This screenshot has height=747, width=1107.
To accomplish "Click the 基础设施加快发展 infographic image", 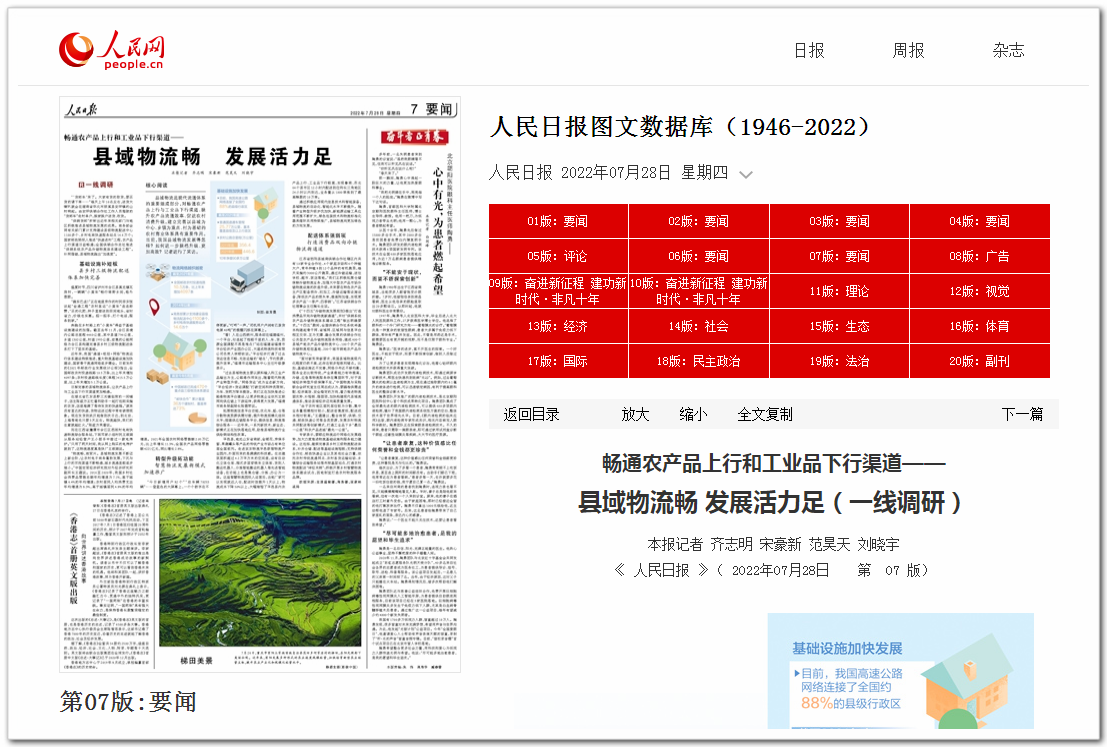I will click(x=901, y=671).
